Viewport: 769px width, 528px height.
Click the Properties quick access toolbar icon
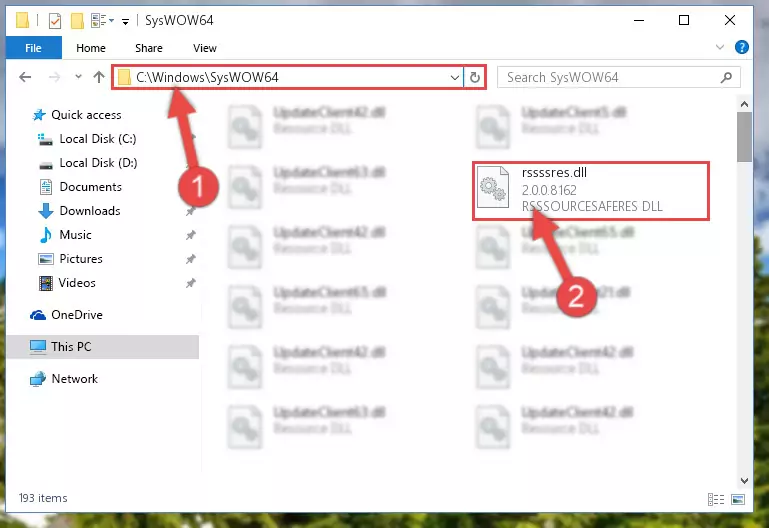click(55, 21)
